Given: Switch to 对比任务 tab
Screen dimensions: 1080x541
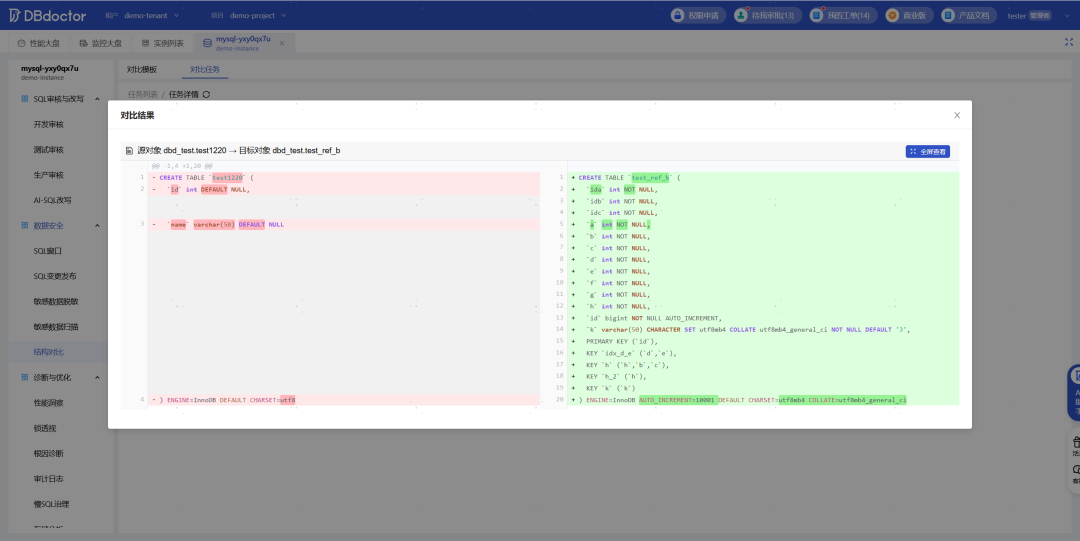Looking at the screenshot, I should click(205, 70).
